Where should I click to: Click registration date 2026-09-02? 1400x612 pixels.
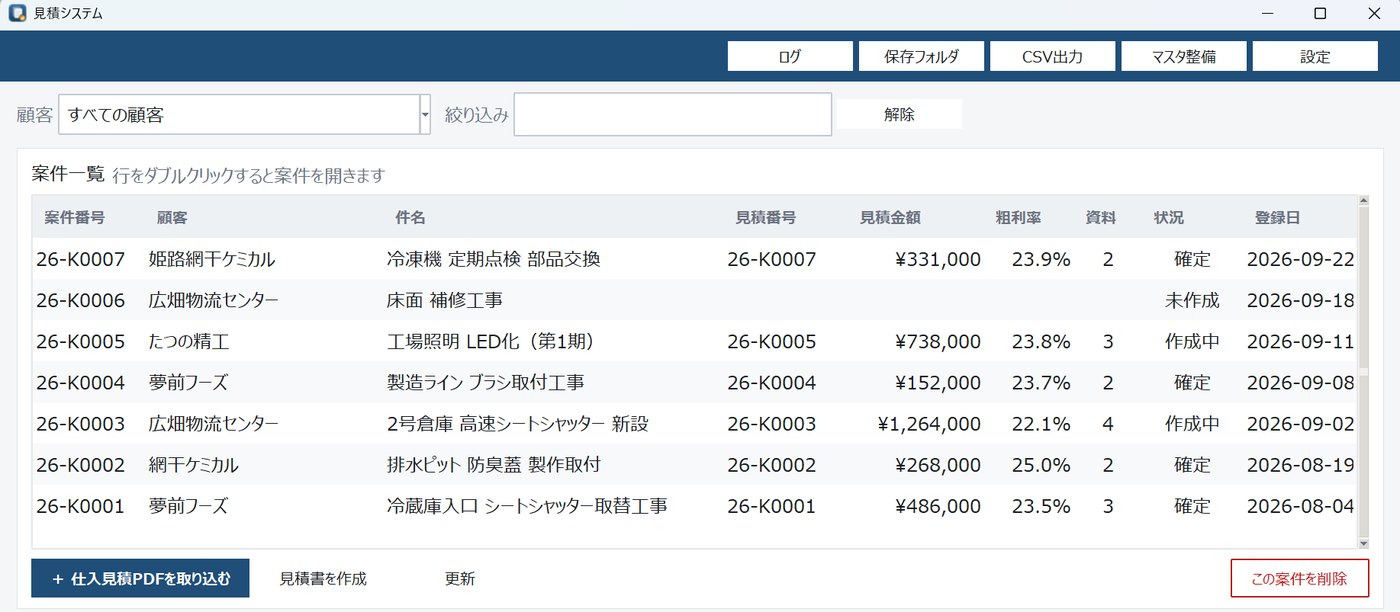pos(1301,423)
